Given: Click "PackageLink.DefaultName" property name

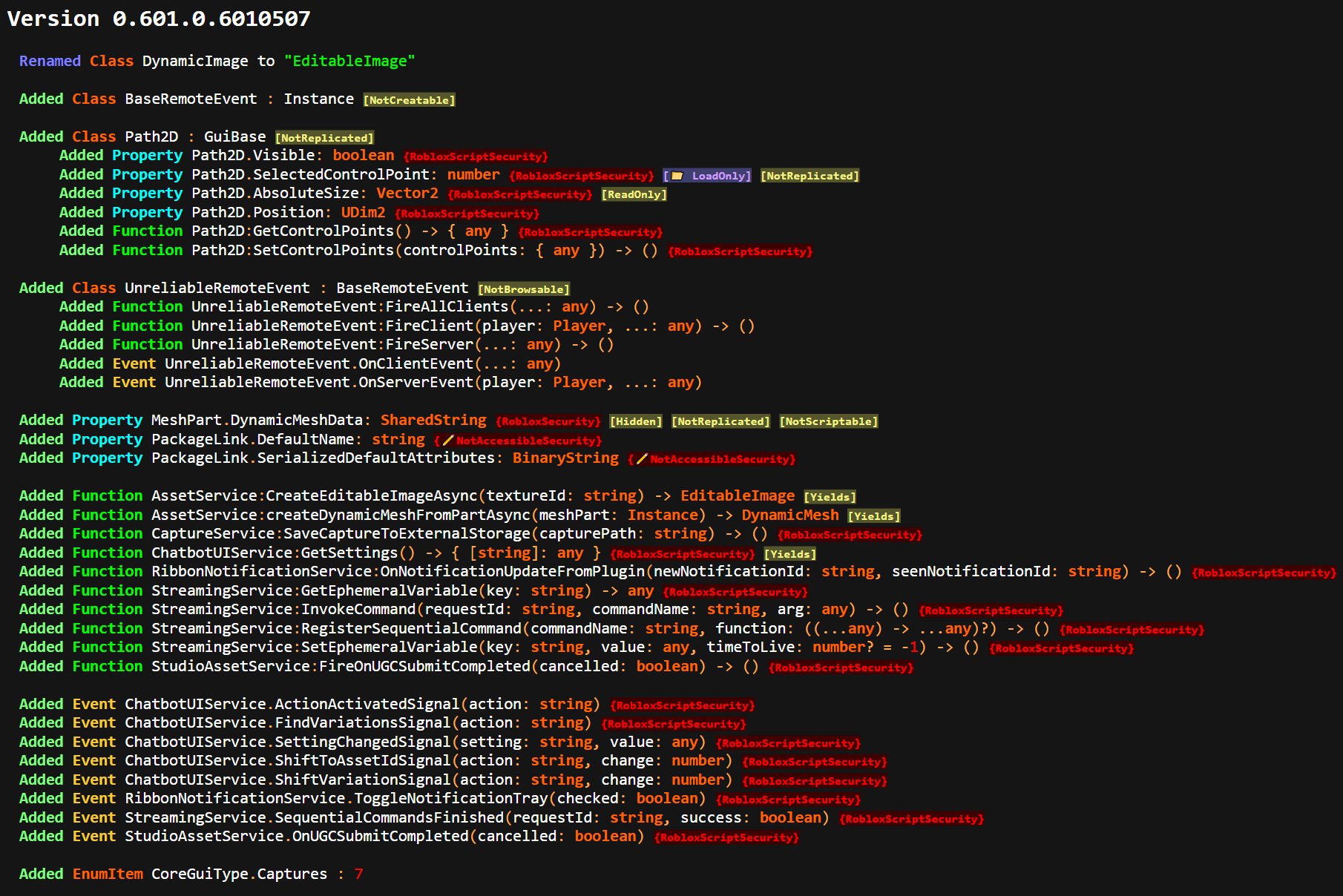Looking at the screenshot, I should click(x=253, y=439).
